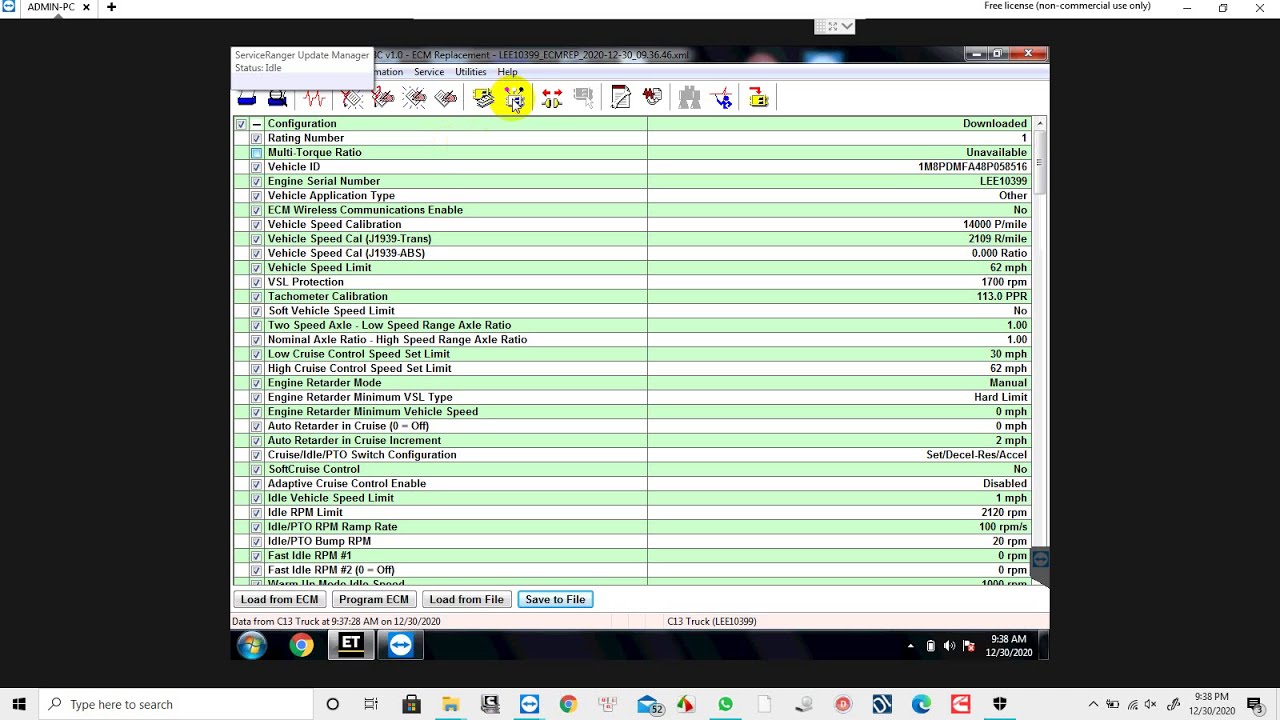Uncheck the Vehicle ID checkbox
The image size is (1280, 720).
pyautogui.click(x=256, y=168)
